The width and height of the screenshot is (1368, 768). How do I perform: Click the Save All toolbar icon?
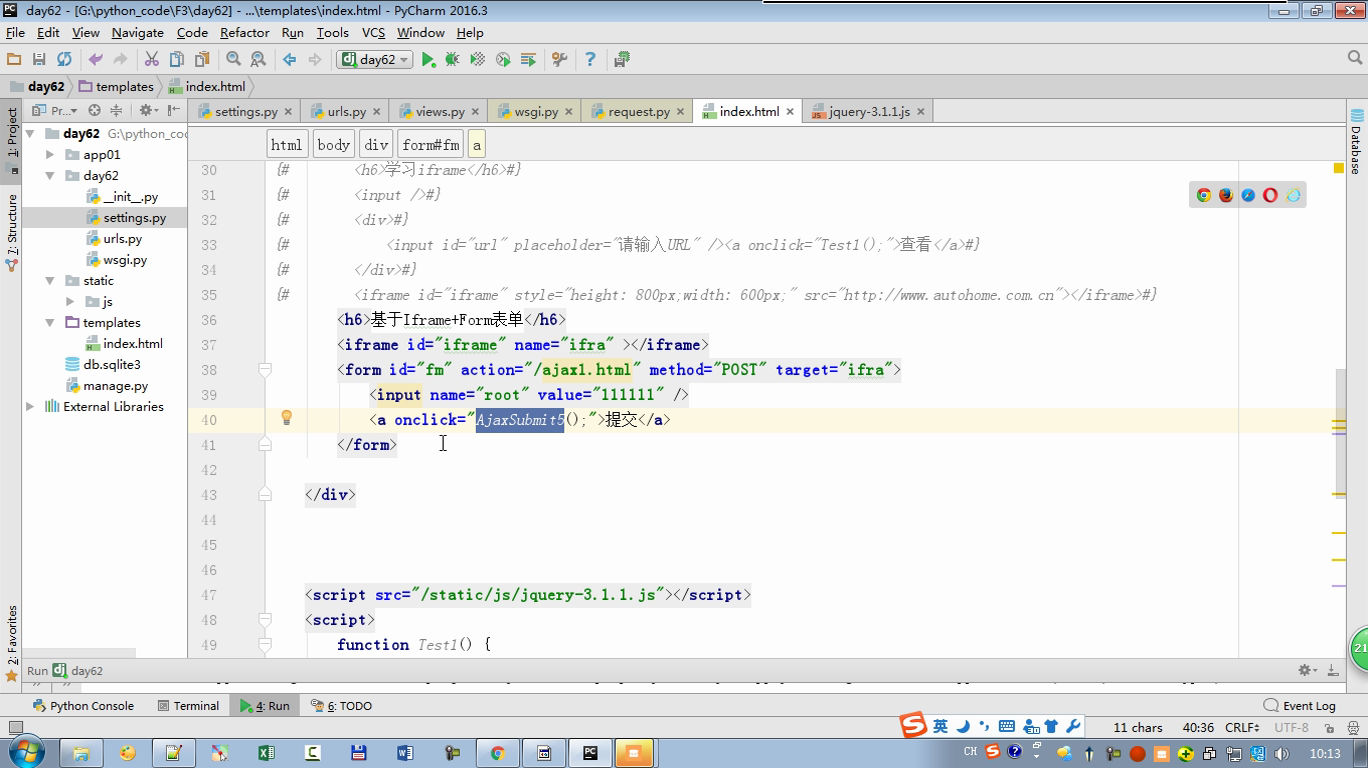pyautogui.click(x=39, y=60)
